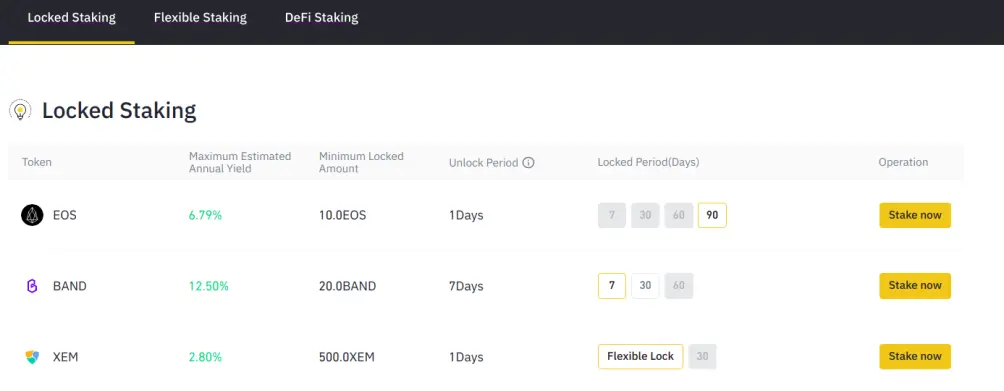1004x391 pixels.
Task: Click the 1Days unlock period for XEM
Action: (x=466, y=357)
